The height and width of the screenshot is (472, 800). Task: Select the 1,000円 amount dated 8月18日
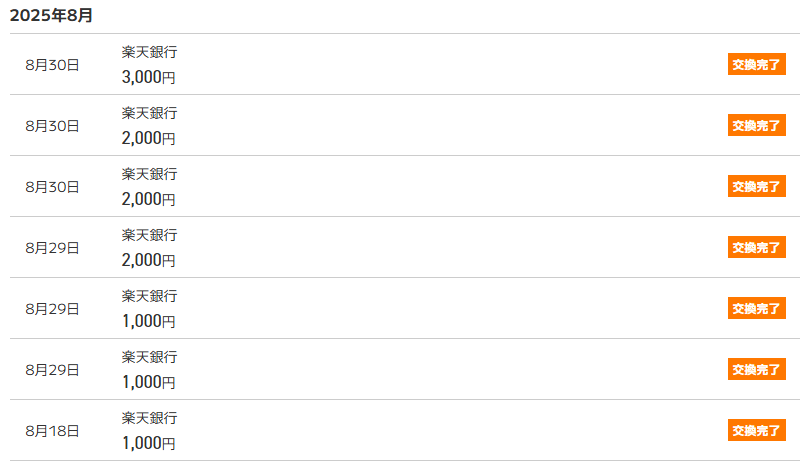[149, 443]
